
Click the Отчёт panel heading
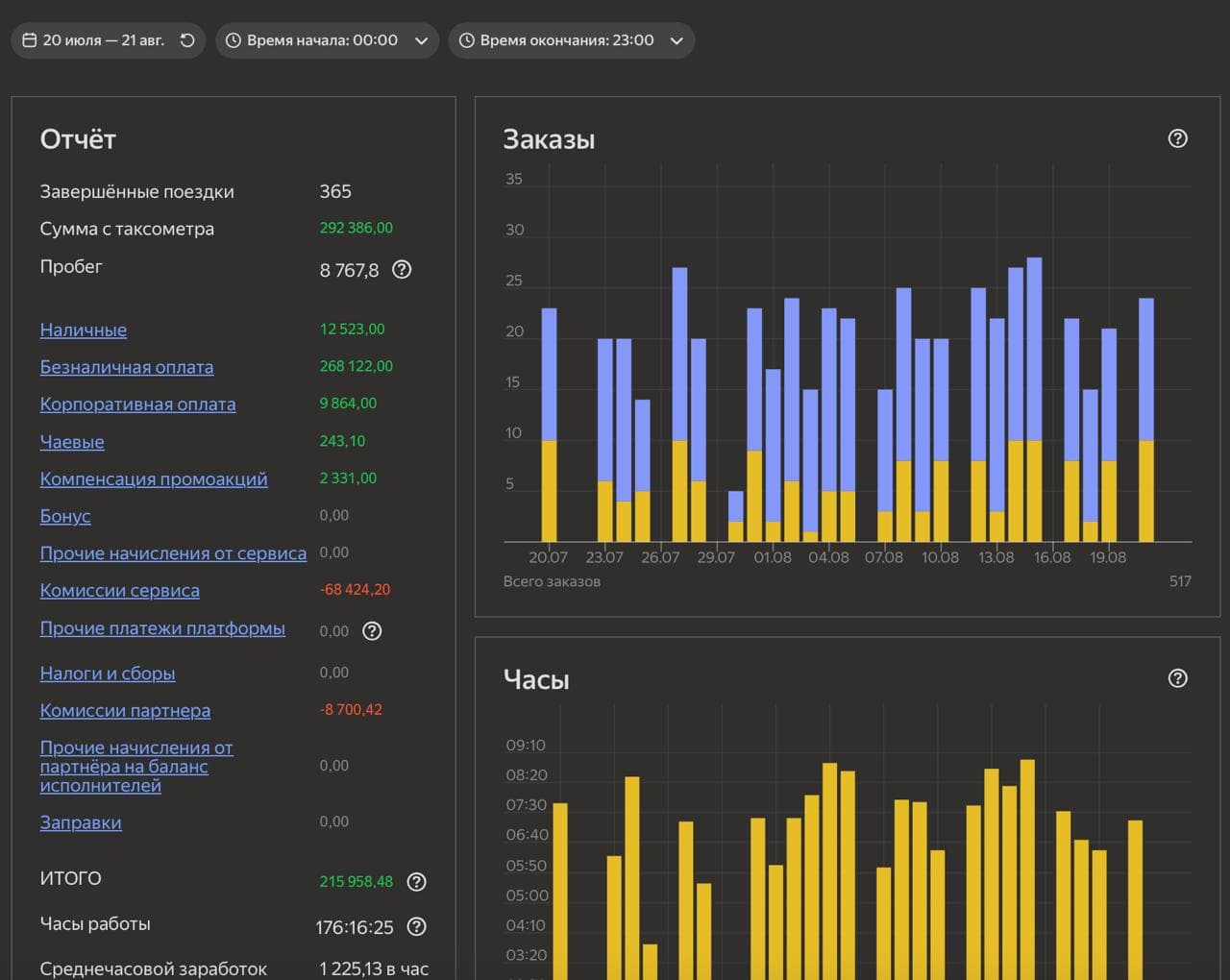78,139
